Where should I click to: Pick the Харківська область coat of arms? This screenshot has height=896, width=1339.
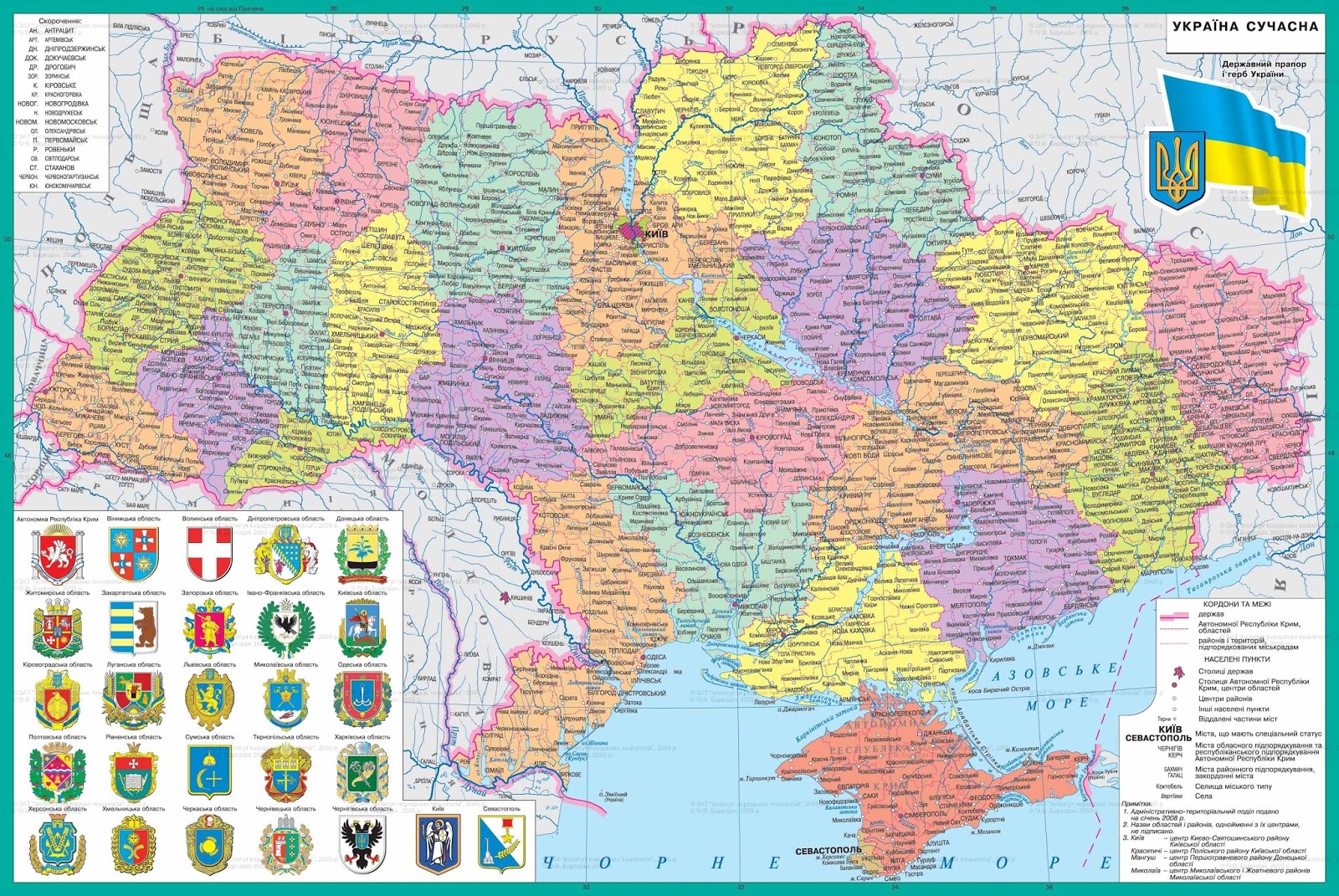coord(362,772)
